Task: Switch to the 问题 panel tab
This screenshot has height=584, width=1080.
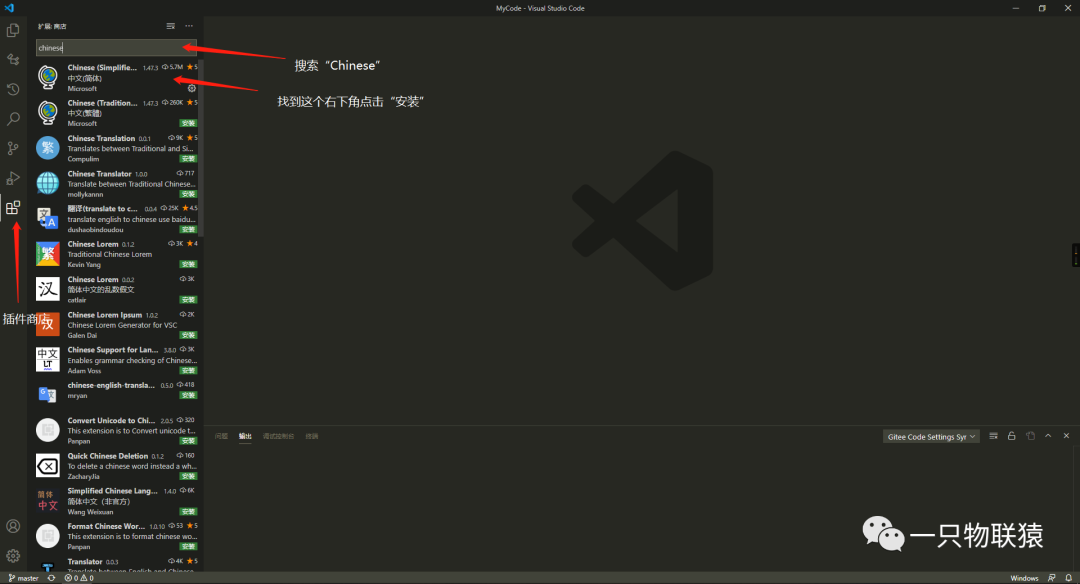Action: pos(221,436)
